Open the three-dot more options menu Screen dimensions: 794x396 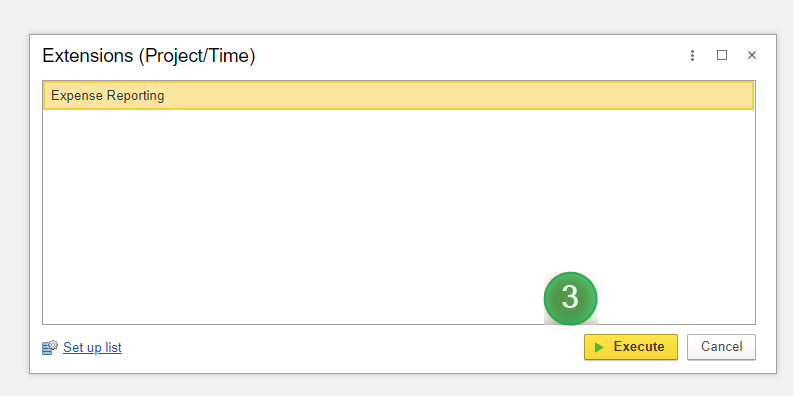point(692,55)
